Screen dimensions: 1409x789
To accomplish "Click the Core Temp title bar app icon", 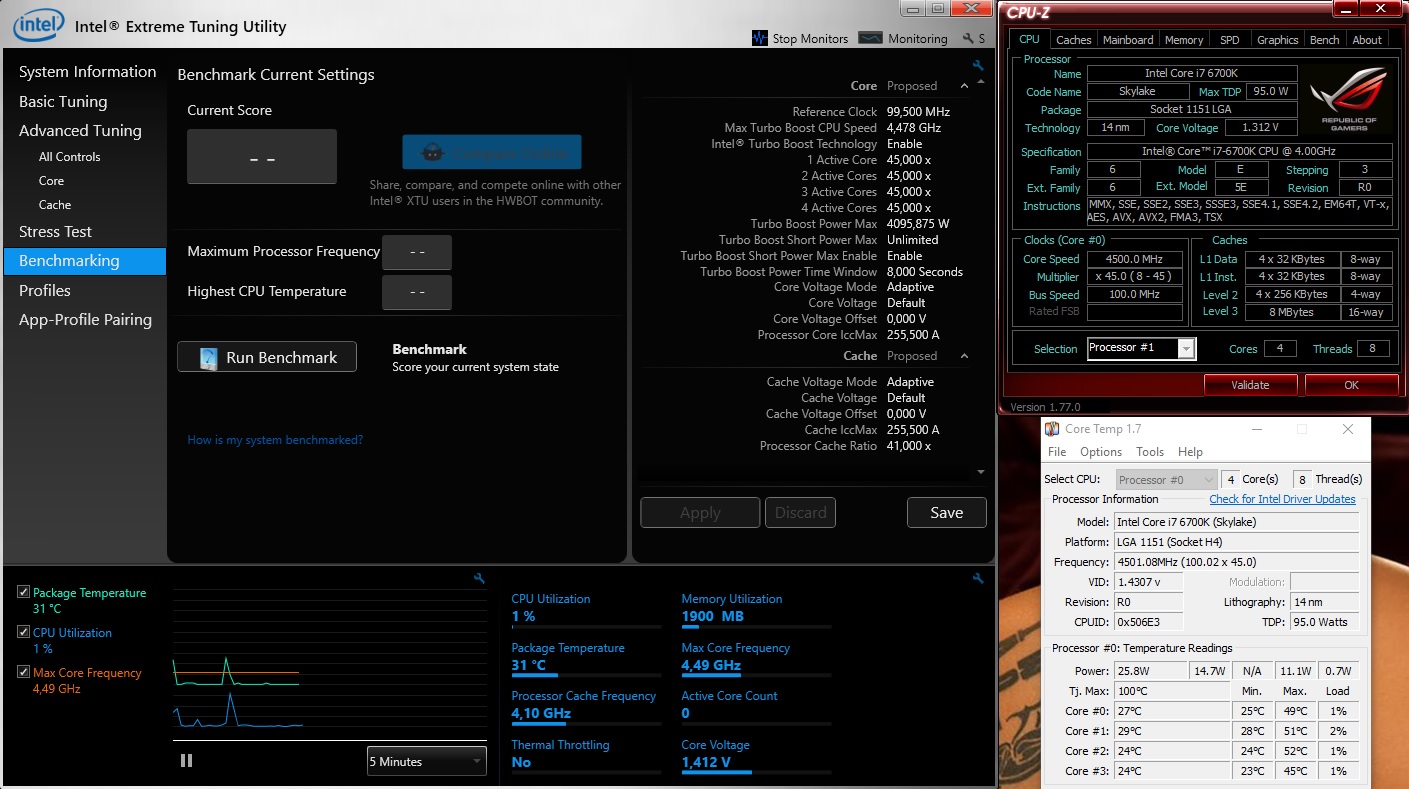I will [1052, 429].
